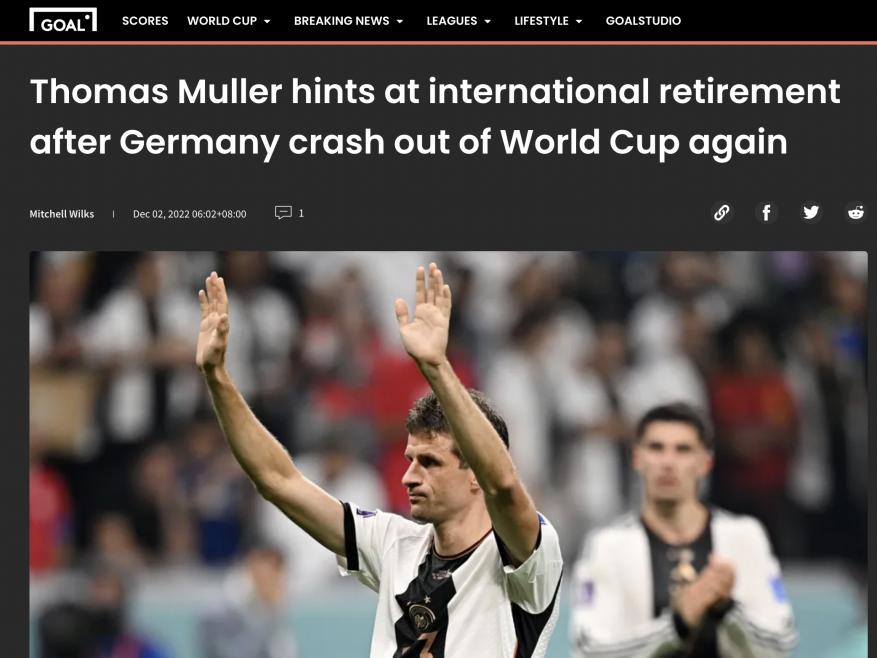Open the Thomas Muller article photo
Viewport: 877px width, 658px height.
pyautogui.click(x=449, y=454)
